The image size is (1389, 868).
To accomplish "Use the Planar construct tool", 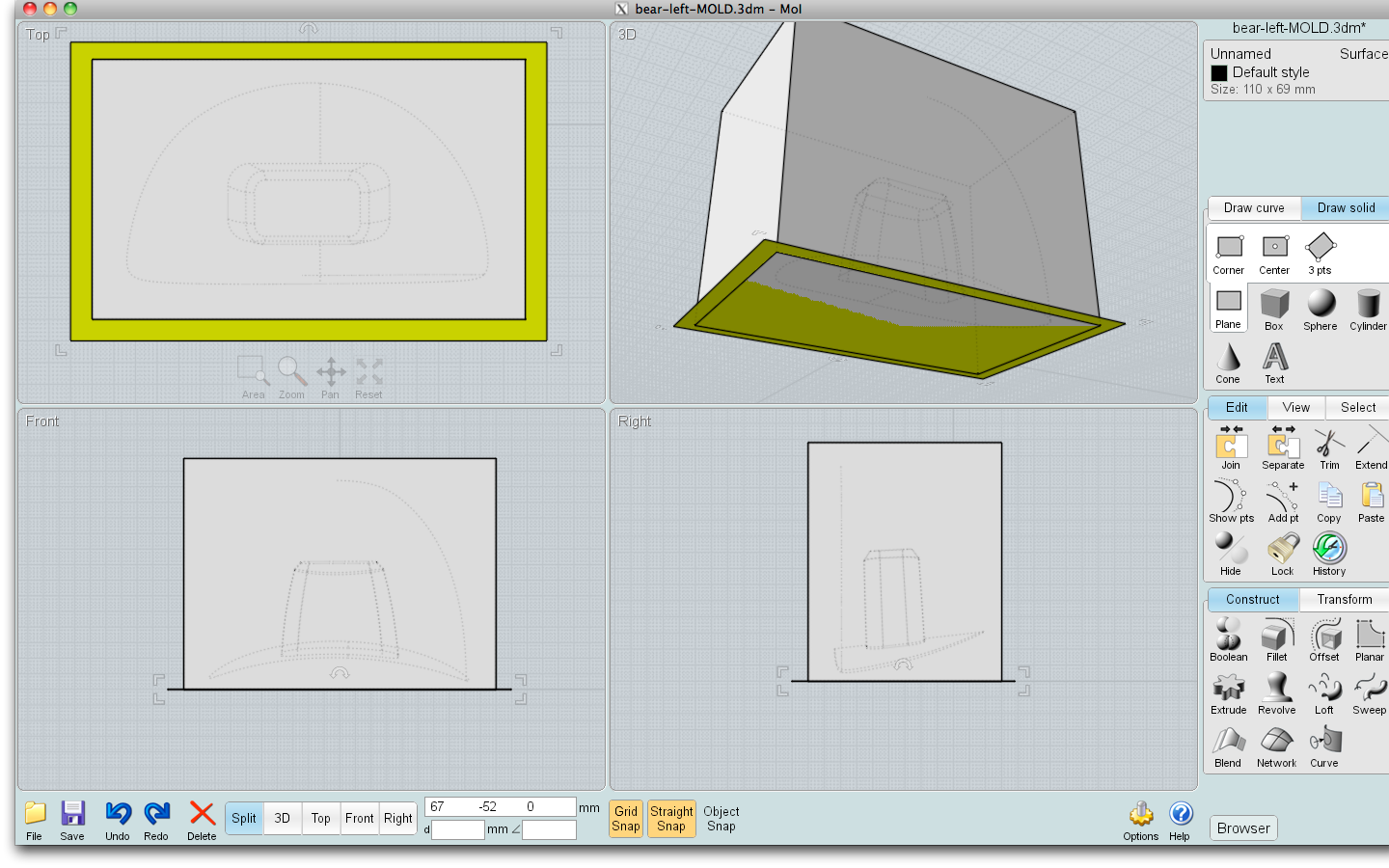I will pos(1370,639).
